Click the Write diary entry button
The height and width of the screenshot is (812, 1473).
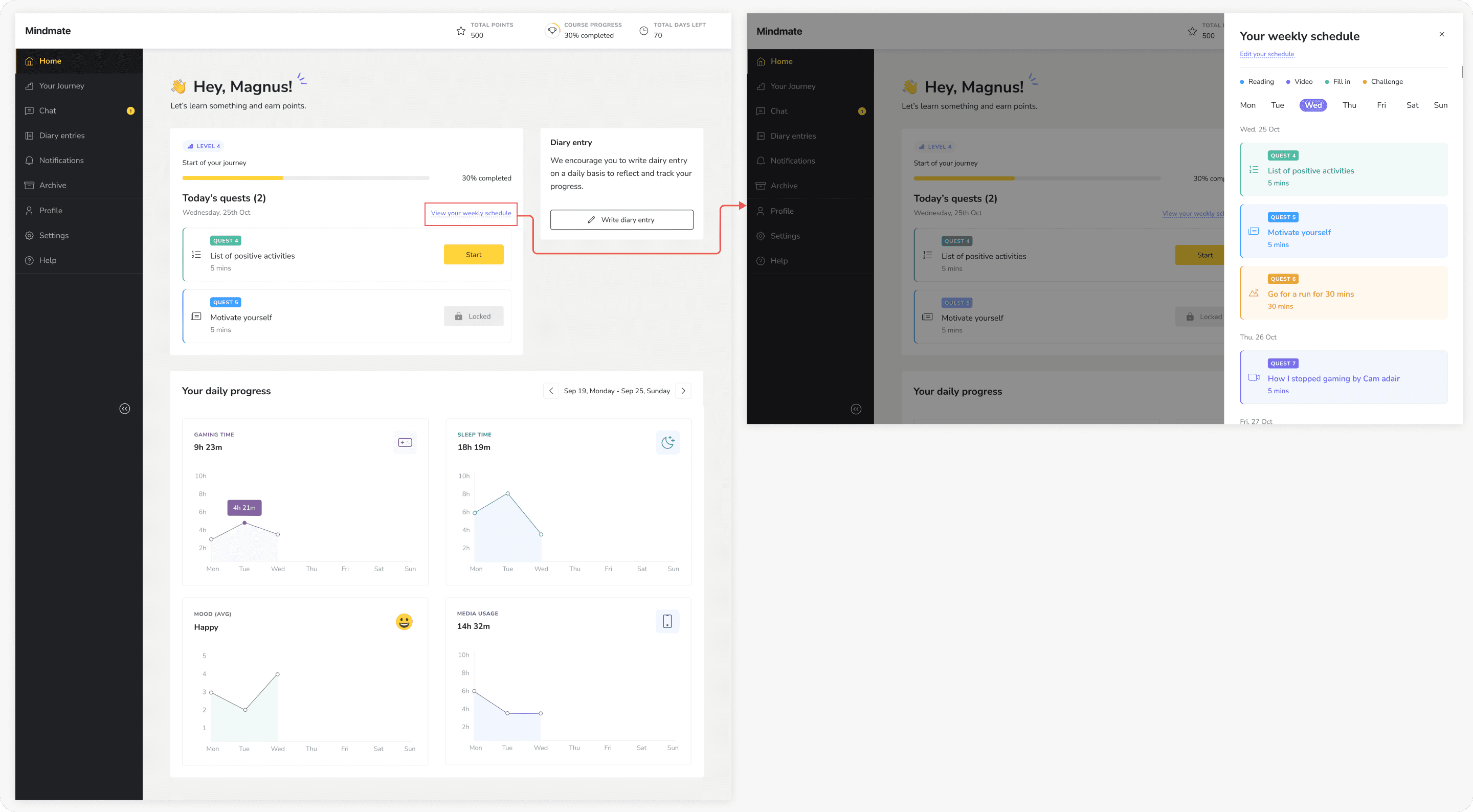(x=621, y=219)
